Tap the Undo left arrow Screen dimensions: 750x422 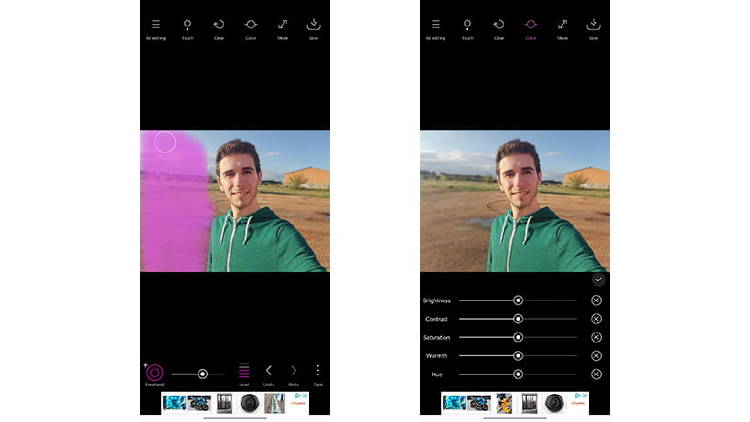(x=268, y=371)
